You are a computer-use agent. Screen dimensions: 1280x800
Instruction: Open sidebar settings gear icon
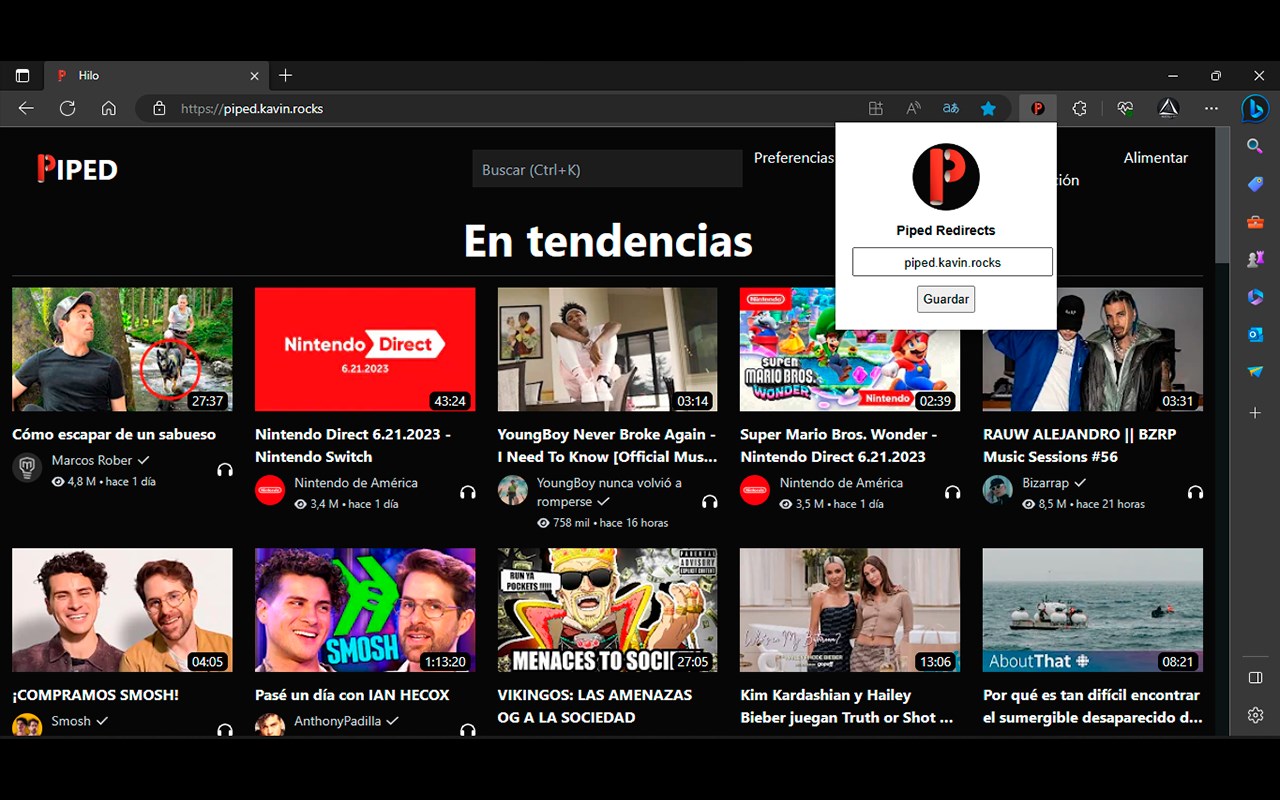(1255, 715)
